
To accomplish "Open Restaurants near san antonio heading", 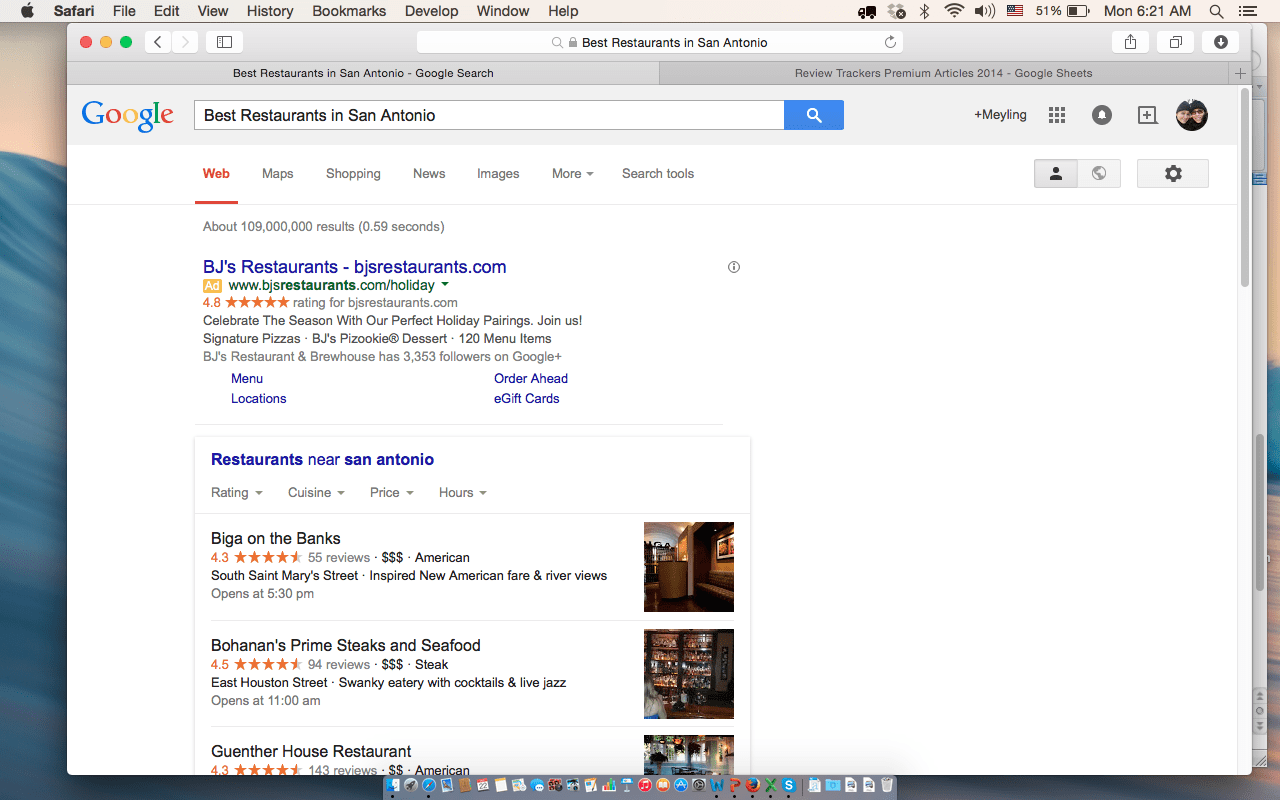I will pos(322,460).
